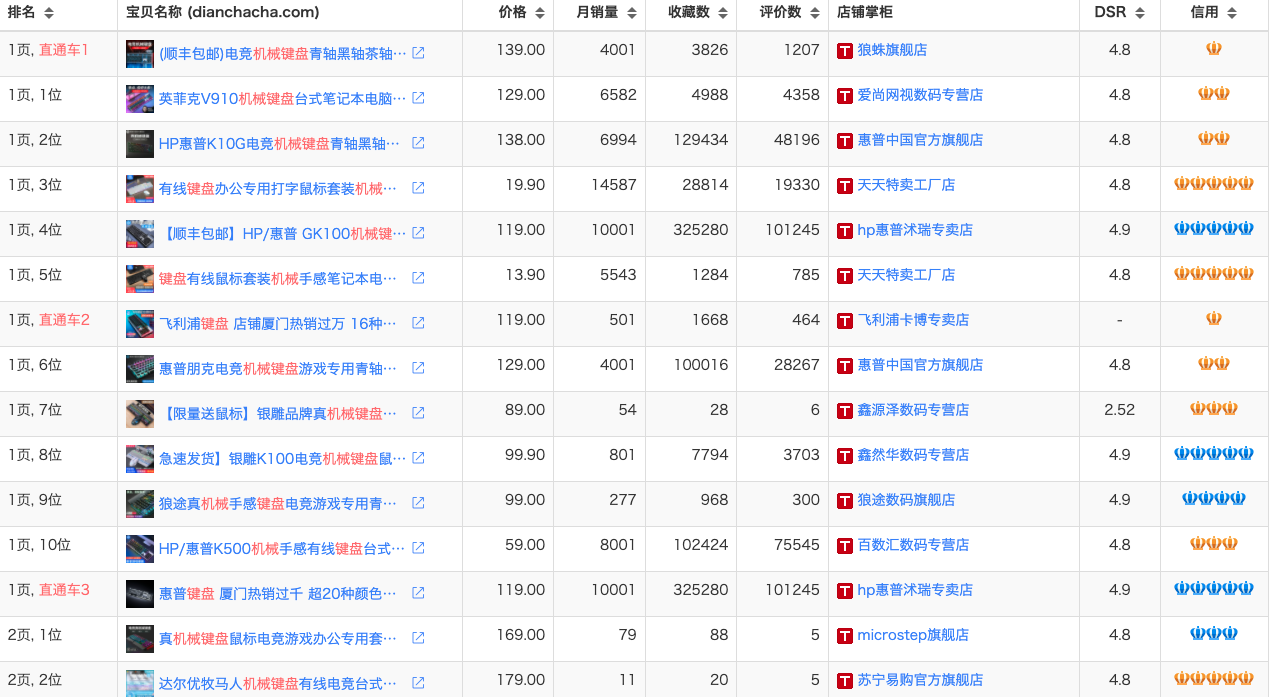Open external link icon for 惠普朋克电竞 item

[418, 368]
